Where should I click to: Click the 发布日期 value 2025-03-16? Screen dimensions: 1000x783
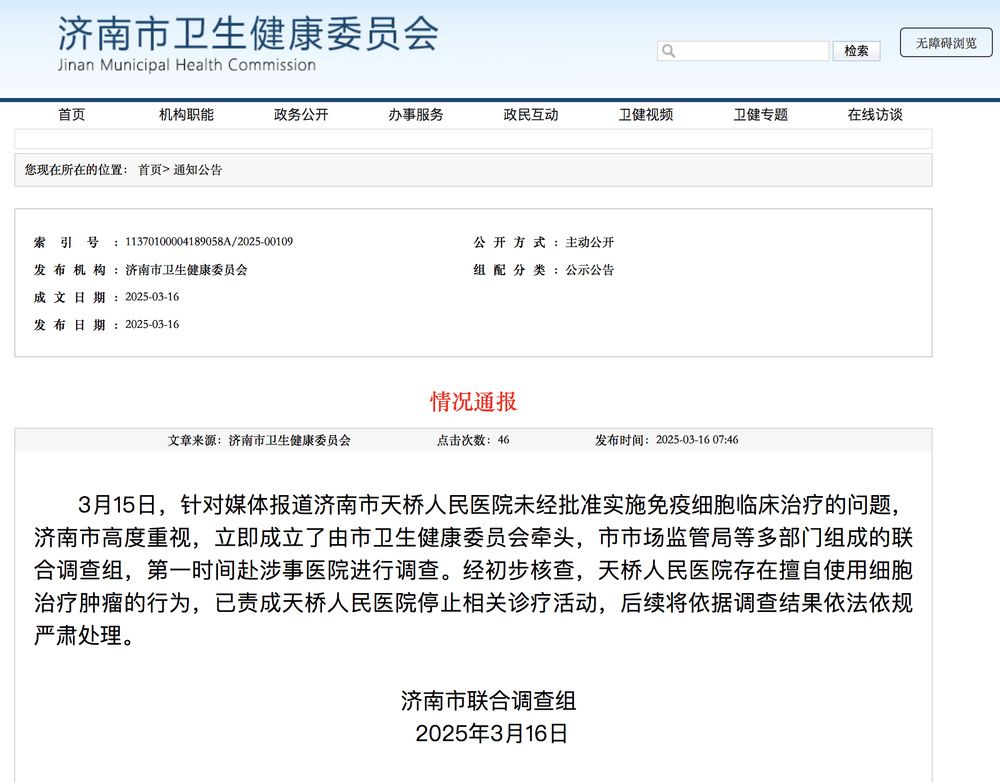point(152,325)
